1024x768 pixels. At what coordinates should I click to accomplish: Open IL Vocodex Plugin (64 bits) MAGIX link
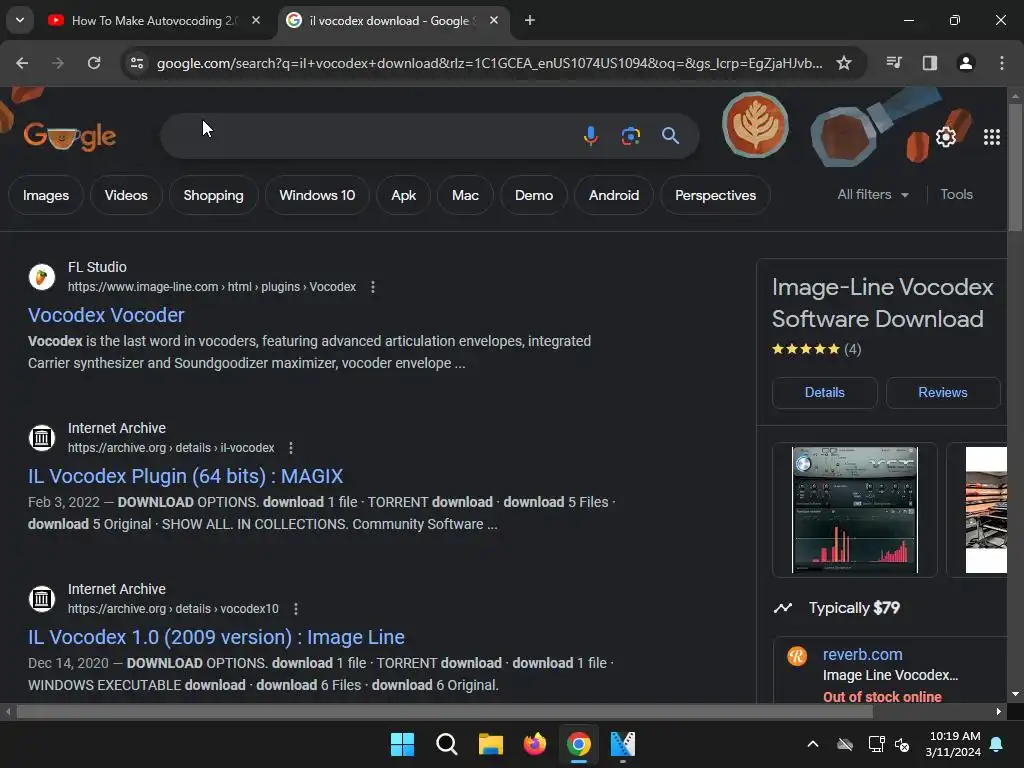(x=185, y=476)
